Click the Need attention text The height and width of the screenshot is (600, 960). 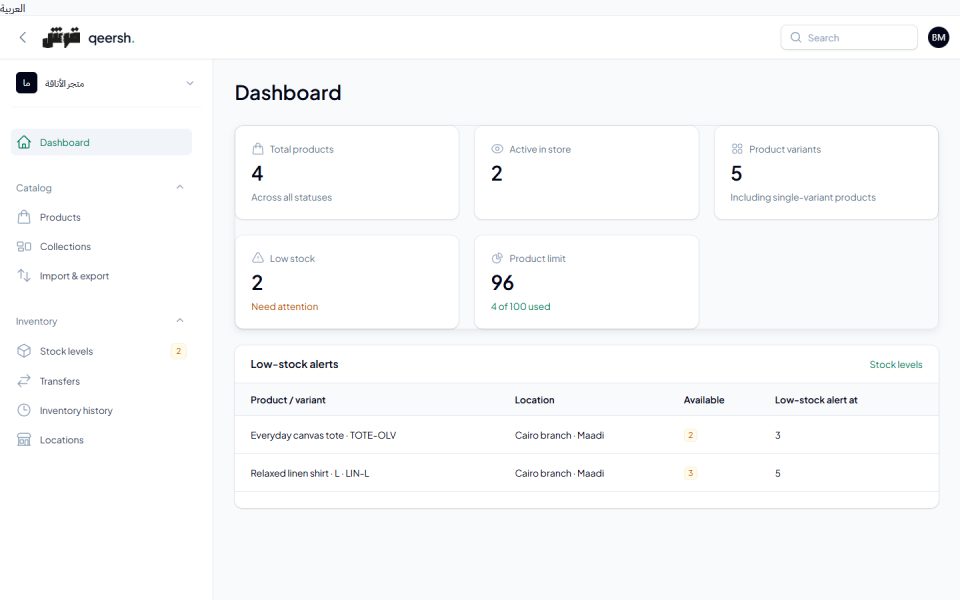pos(285,306)
